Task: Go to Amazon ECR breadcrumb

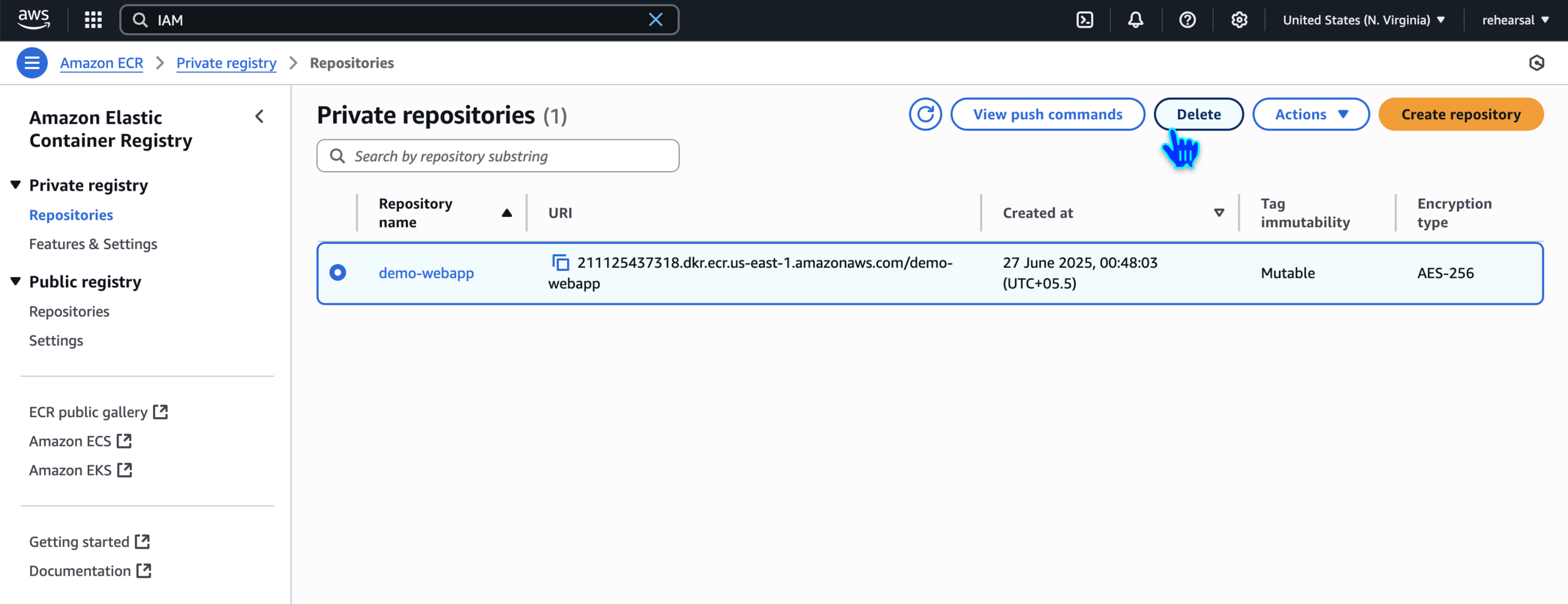Action: pos(102,63)
